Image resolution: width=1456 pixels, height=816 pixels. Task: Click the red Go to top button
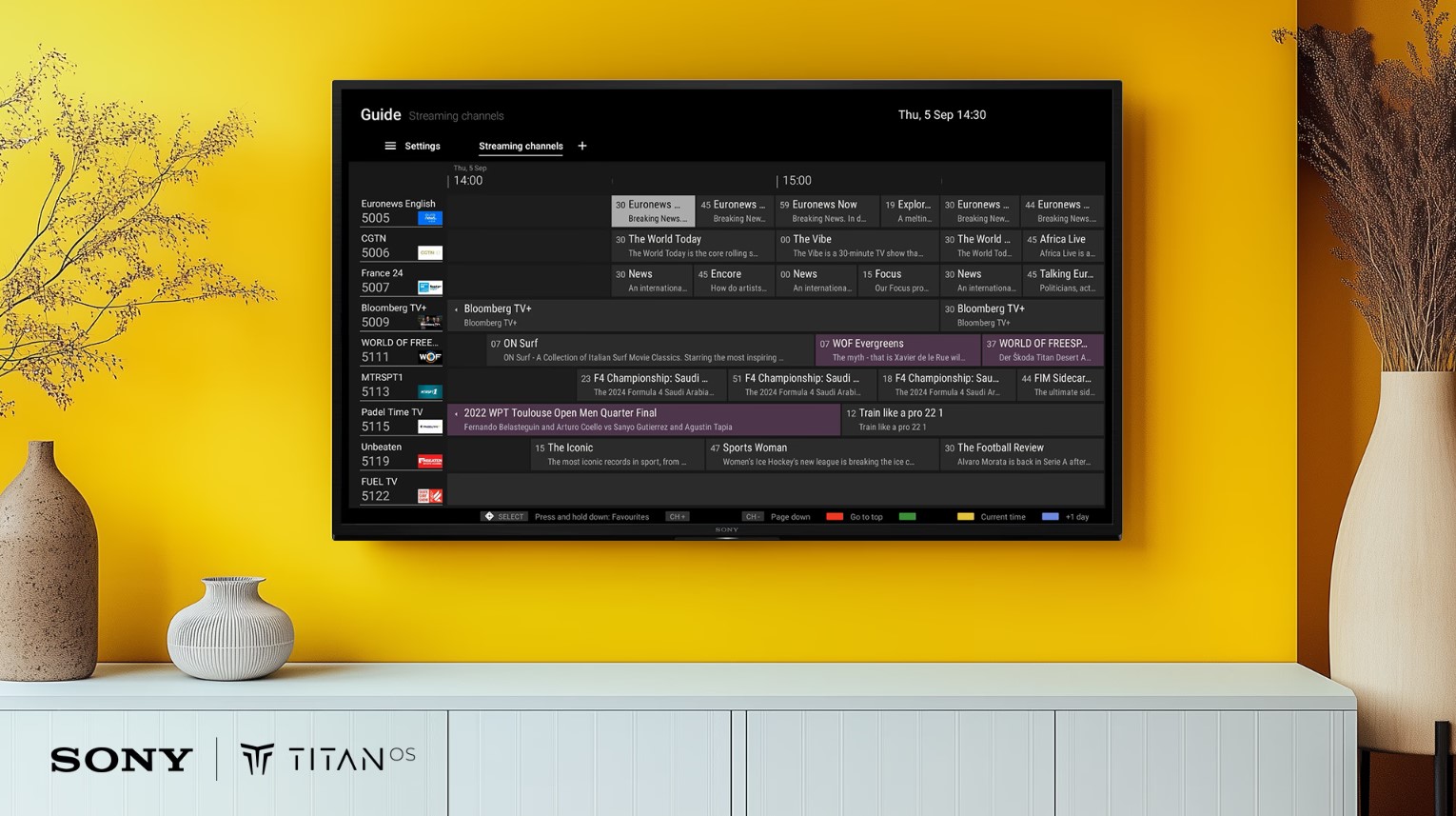coord(835,517)
